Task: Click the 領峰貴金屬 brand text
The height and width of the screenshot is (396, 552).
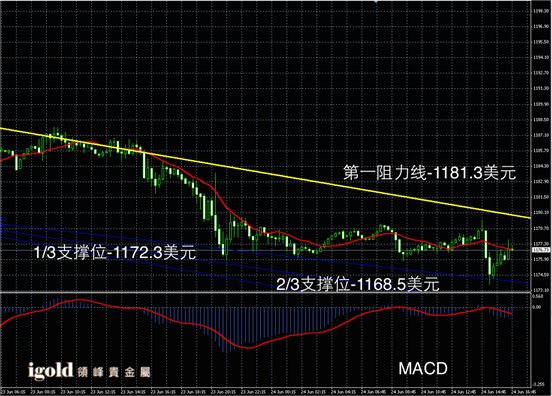Action: tap(114, 372)
